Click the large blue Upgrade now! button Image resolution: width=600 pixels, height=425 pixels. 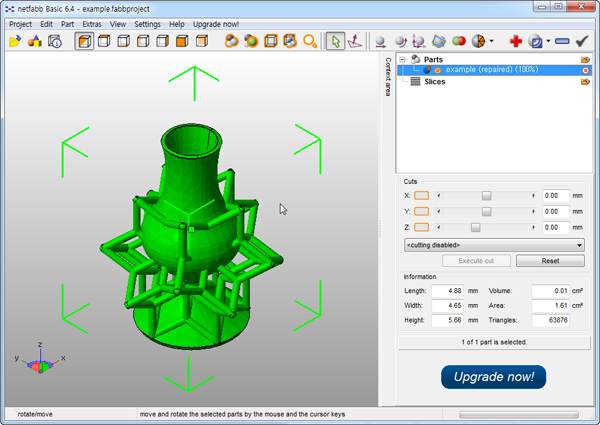[494, 377]
